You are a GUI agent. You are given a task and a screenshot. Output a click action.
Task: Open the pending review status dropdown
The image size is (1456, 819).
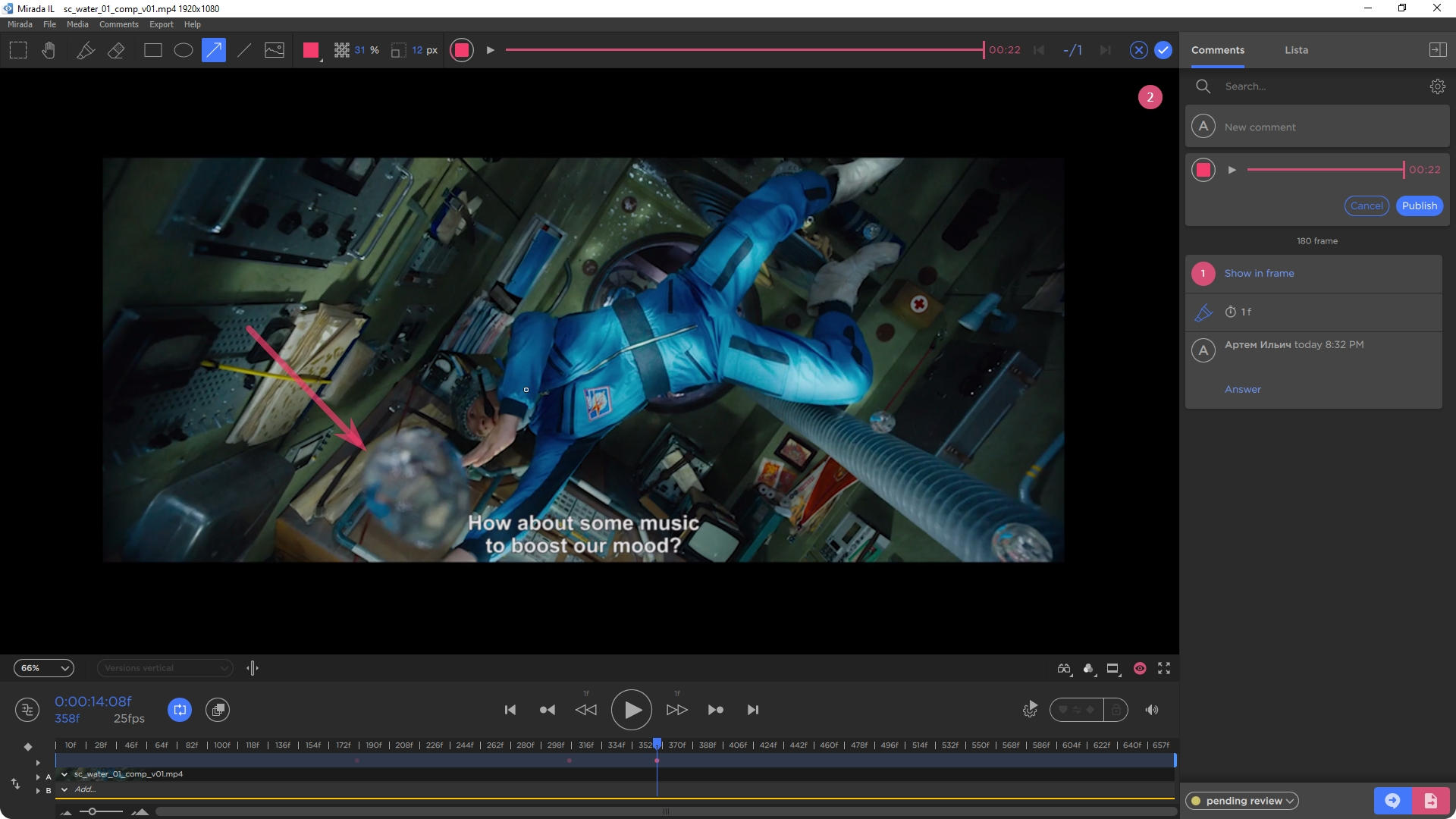coord(1242,801)
